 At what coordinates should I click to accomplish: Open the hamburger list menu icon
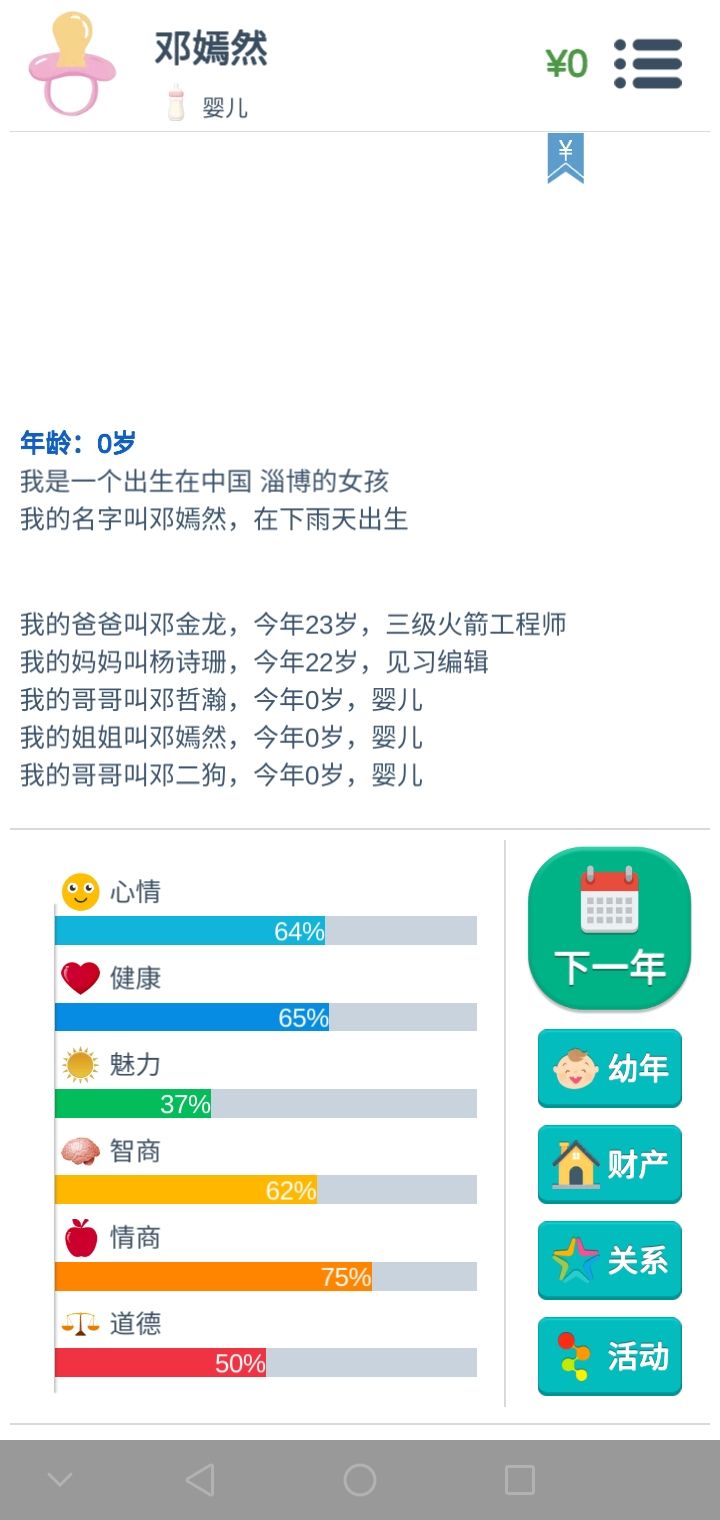[648, 64]
